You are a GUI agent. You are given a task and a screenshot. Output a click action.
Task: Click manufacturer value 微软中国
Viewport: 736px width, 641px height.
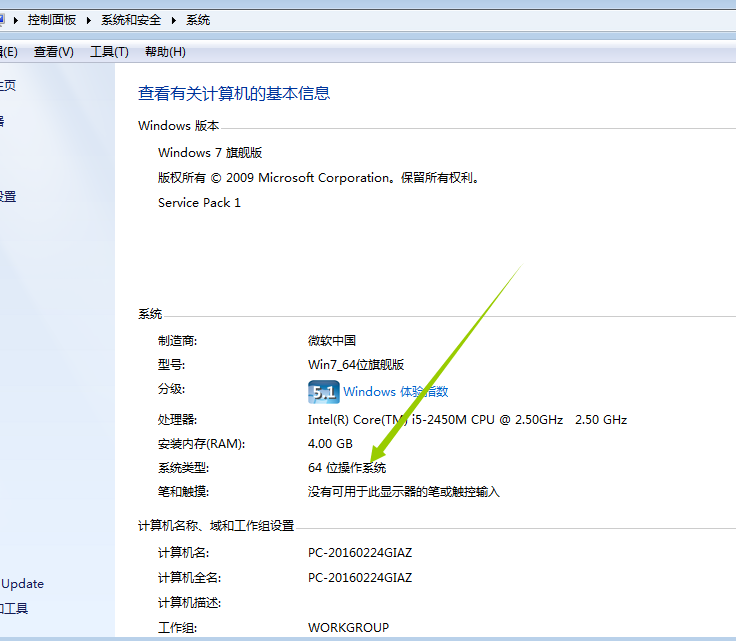332,340
